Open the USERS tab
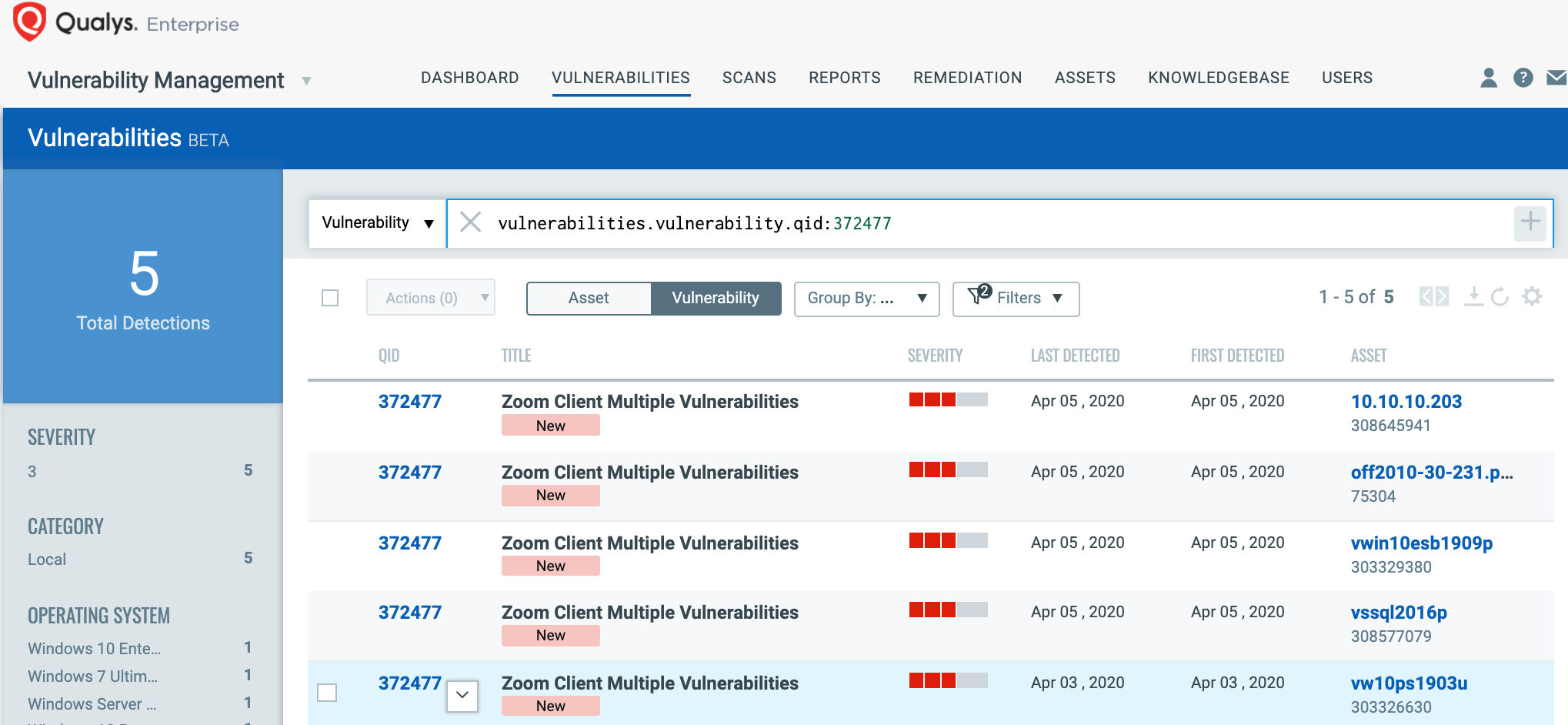 pyautogui.click(x=1347, y=78)
